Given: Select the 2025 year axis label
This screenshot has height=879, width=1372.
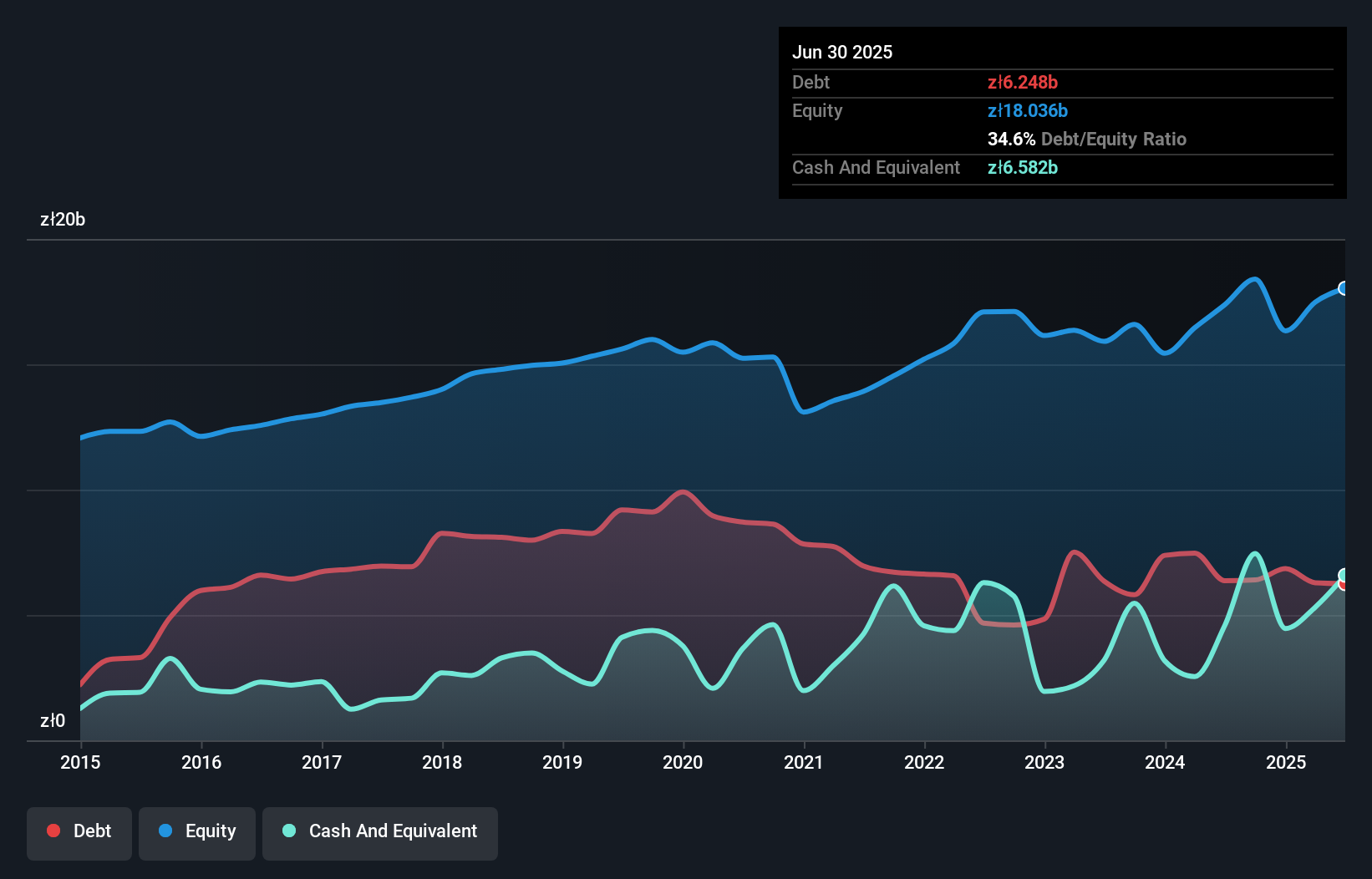Looking at the screenshot, I should tap(1286, 762).
